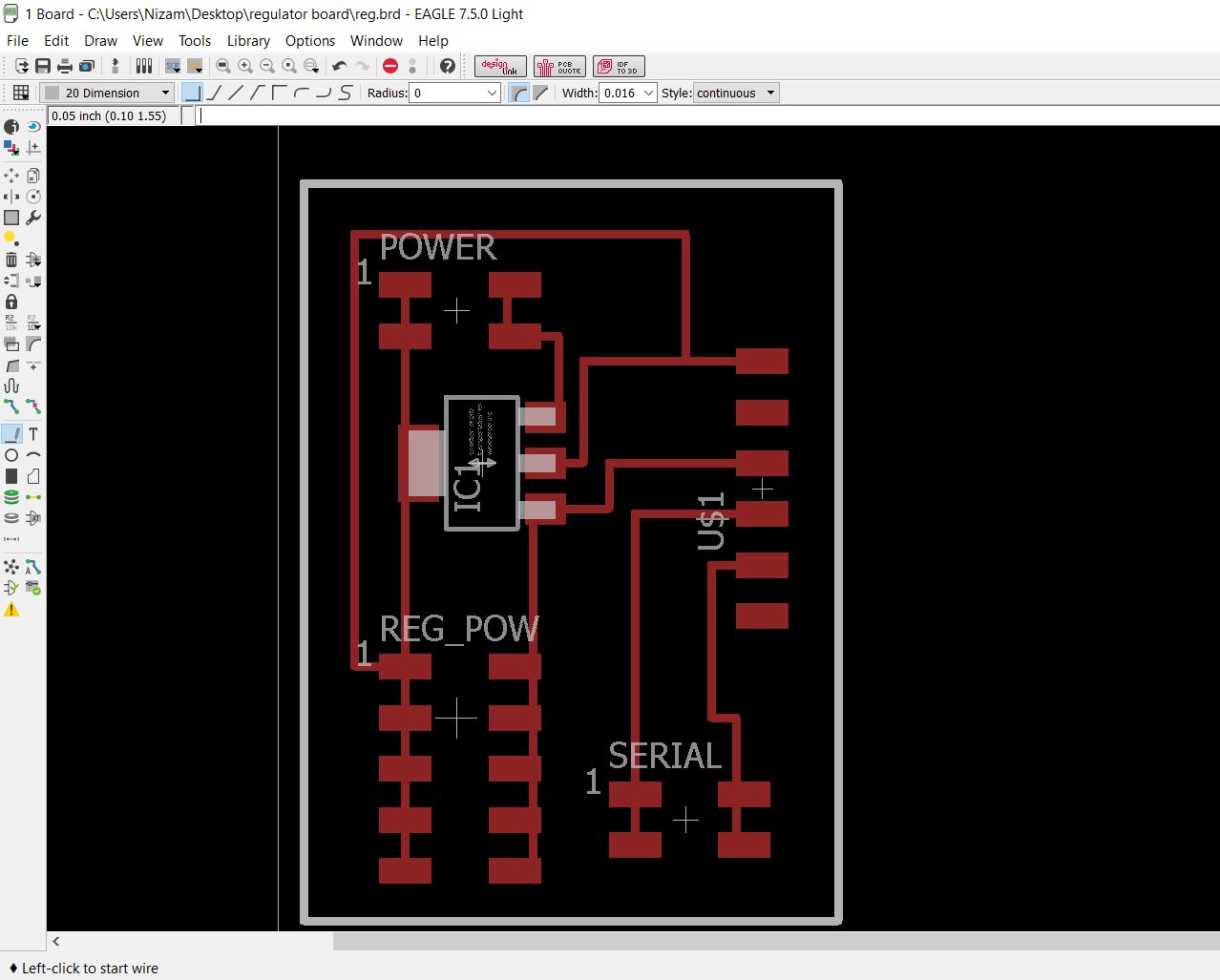Screen dimensions: 1220x980
Task: Open the File menu
Action: [x=17, y=41]
